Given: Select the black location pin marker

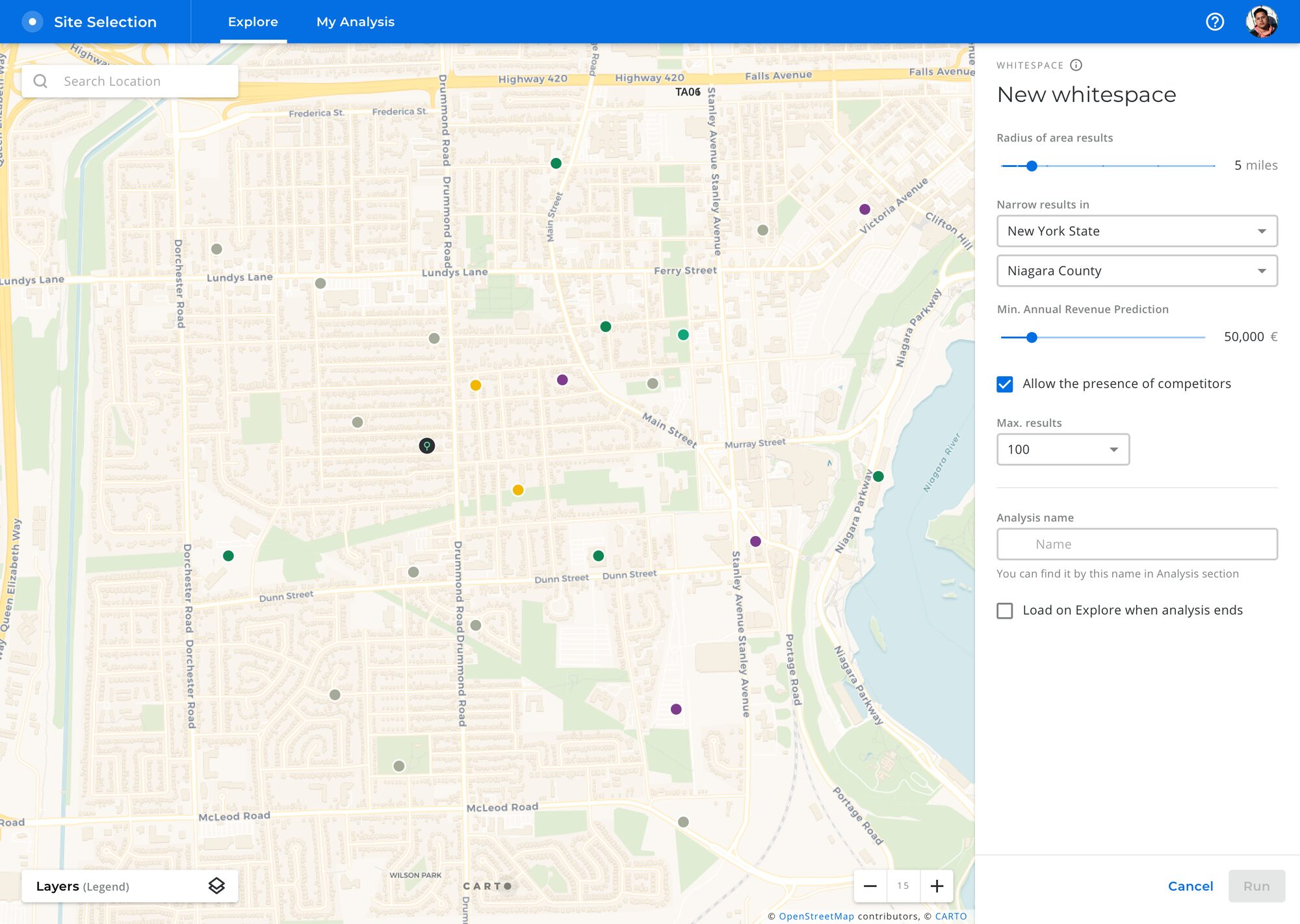Looking at the screenshot, I should click(x=426, y=446).
